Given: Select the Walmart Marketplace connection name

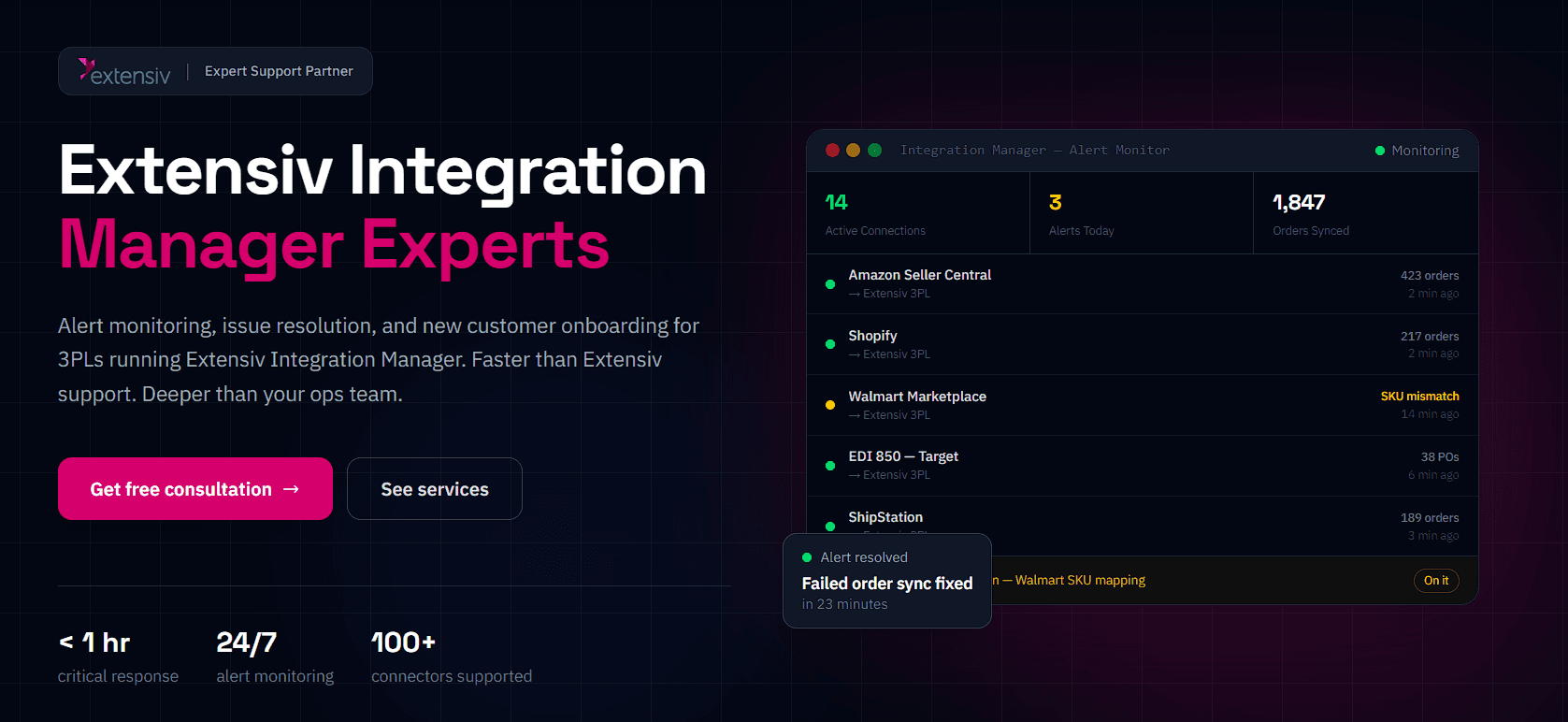Looking at the screenshot, I should click(x=917, y=397).
